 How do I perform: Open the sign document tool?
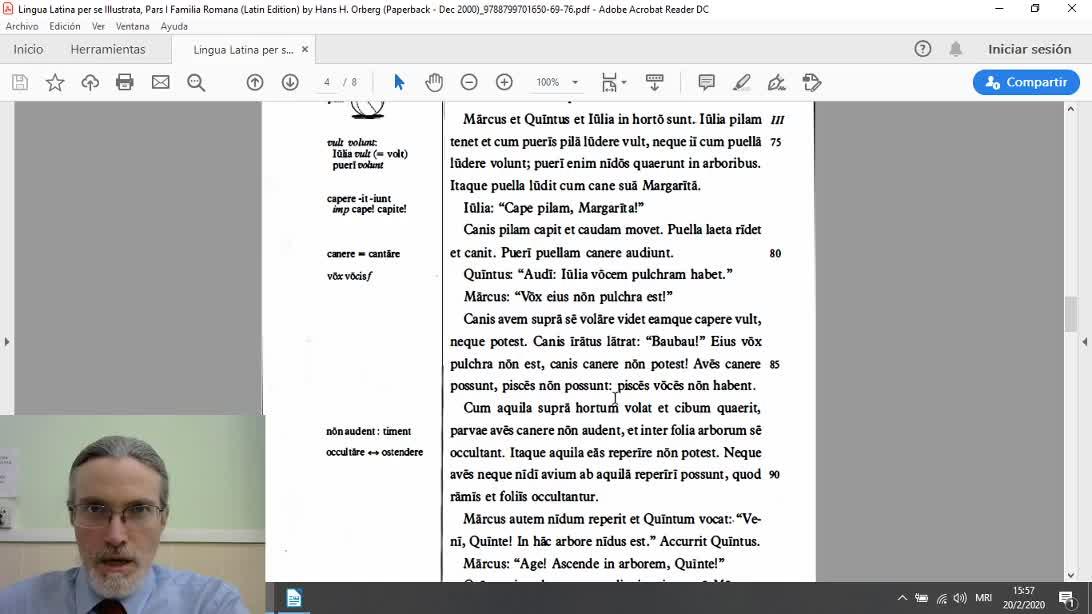[777, 82]
